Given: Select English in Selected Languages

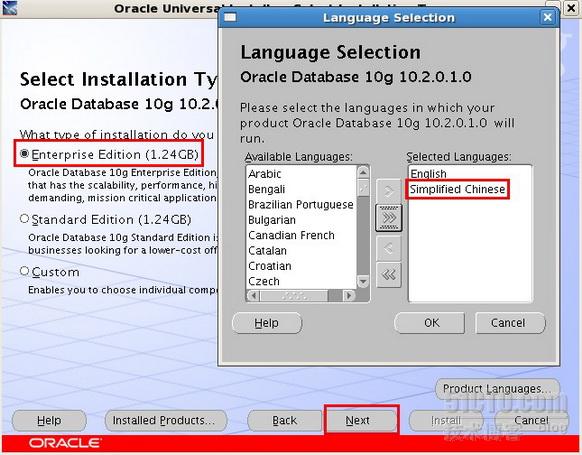Looking at the screenshot, I should point(428,174).
